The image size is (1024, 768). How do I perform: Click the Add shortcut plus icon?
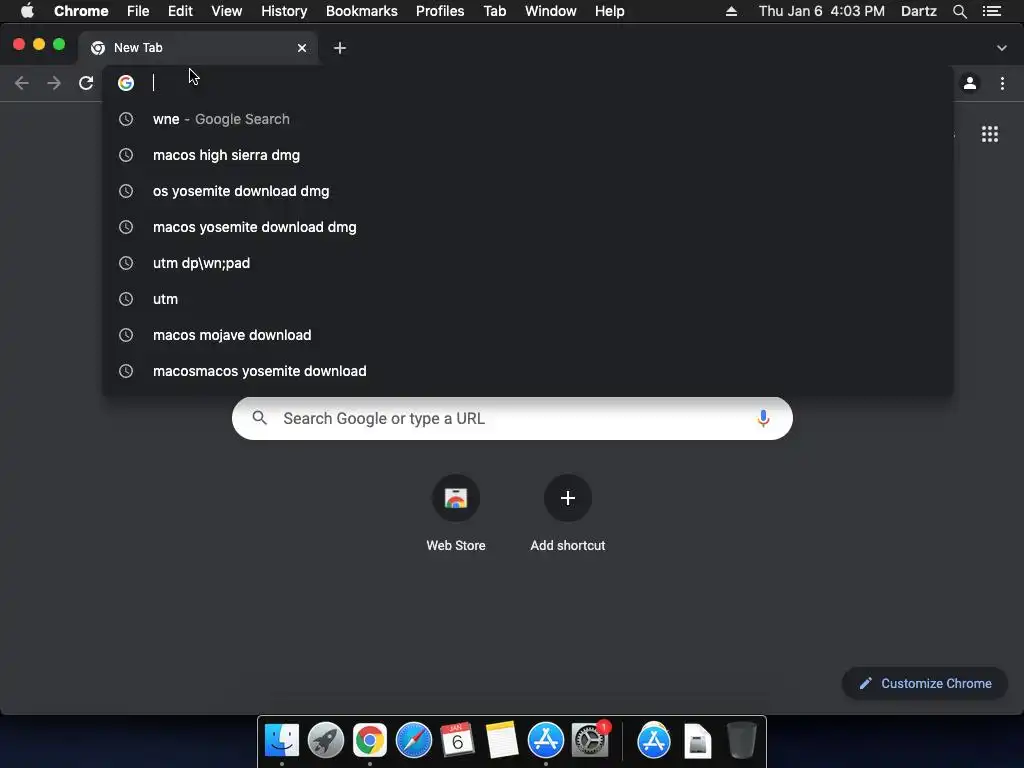pyautogui.click(x=568, y=498)
